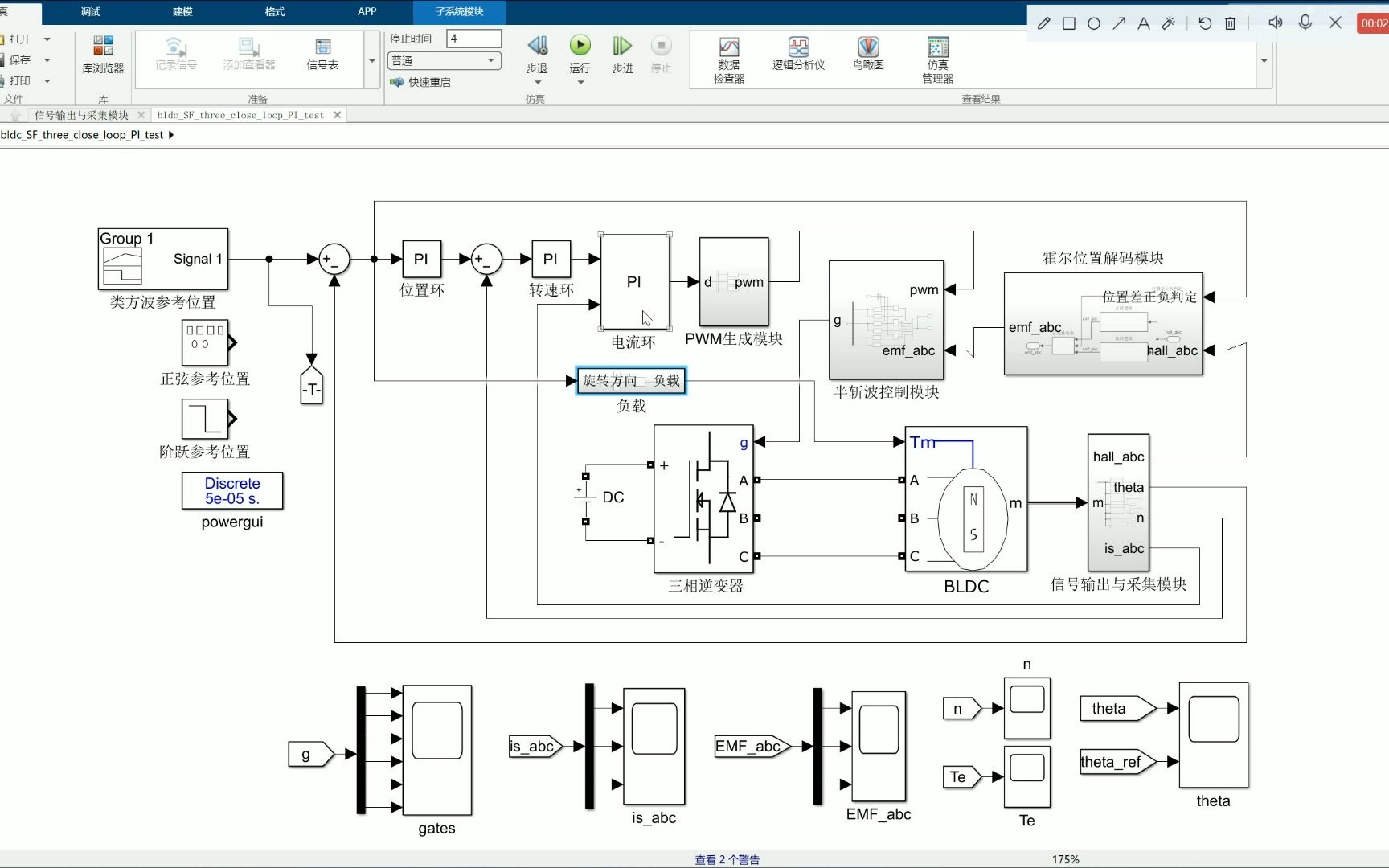Select the 阶跃参考位置 step block
The height and width of the screenshot is (868, 1389).
pos(205,419)
